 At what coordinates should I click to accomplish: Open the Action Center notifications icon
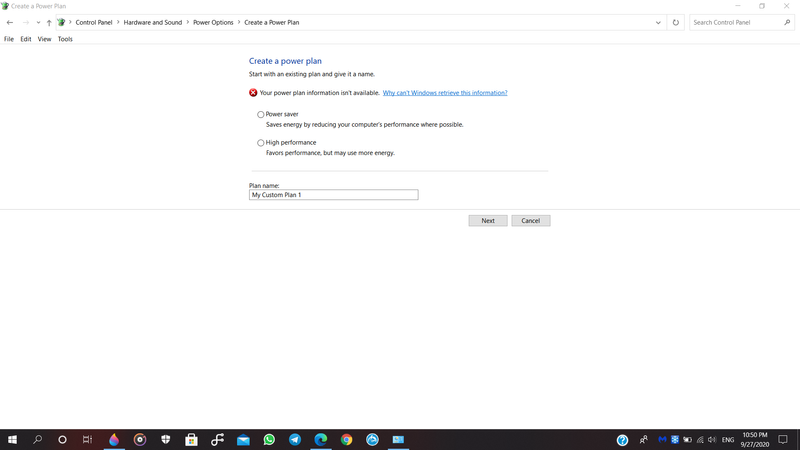[783, 439]
